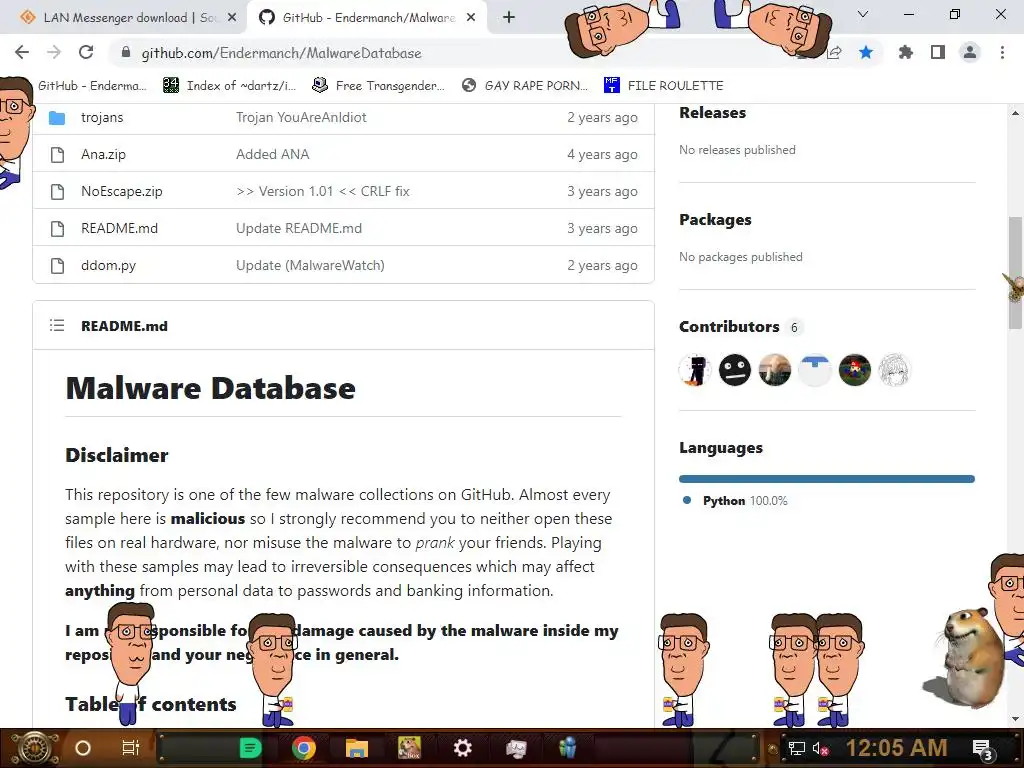Click the file icon beside README.md row

[x=57, y=229]
